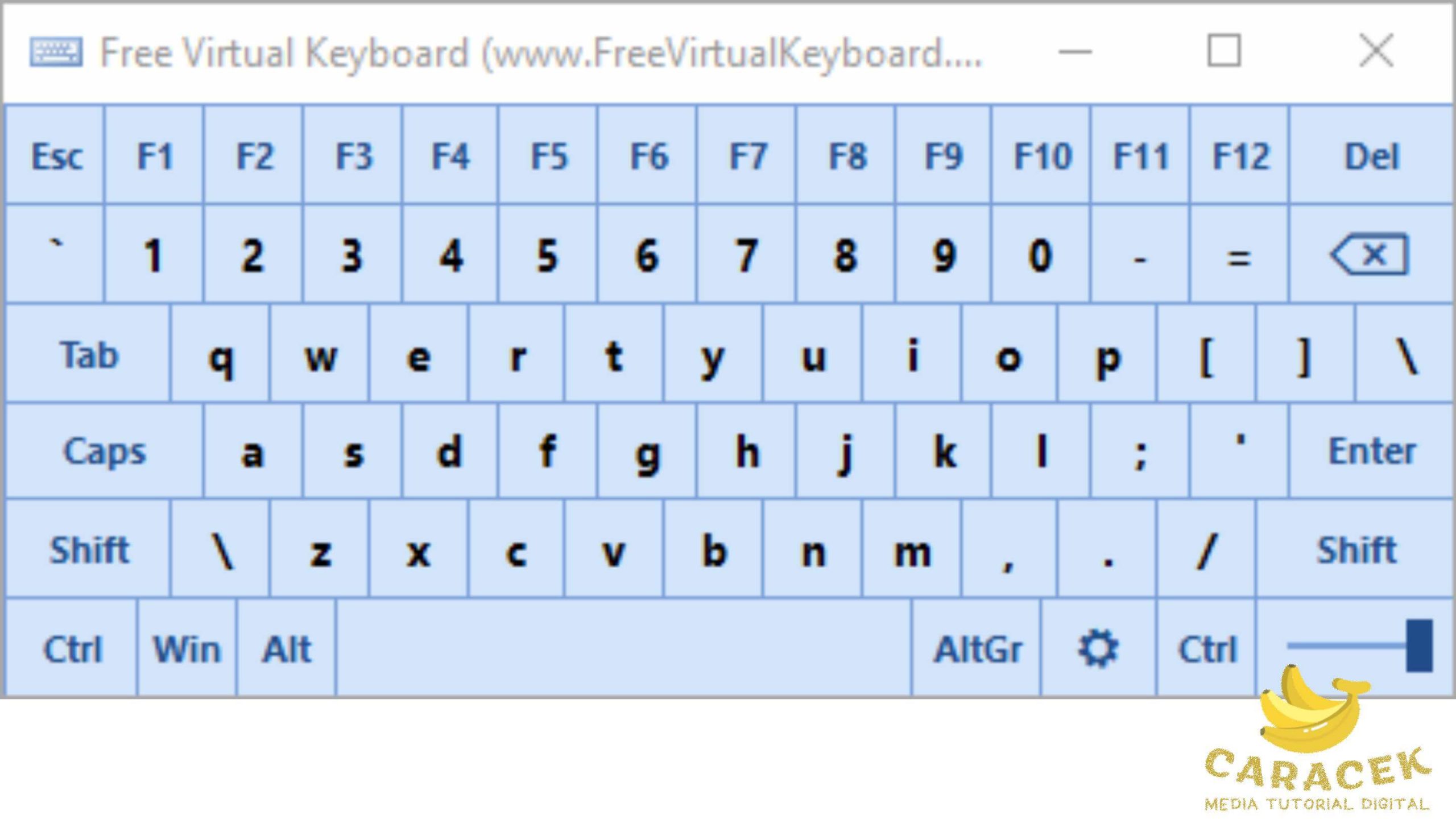Toggle Caps Lock on keyboard
This screenshot has height=819, width=1456.
tap(102, 451)
